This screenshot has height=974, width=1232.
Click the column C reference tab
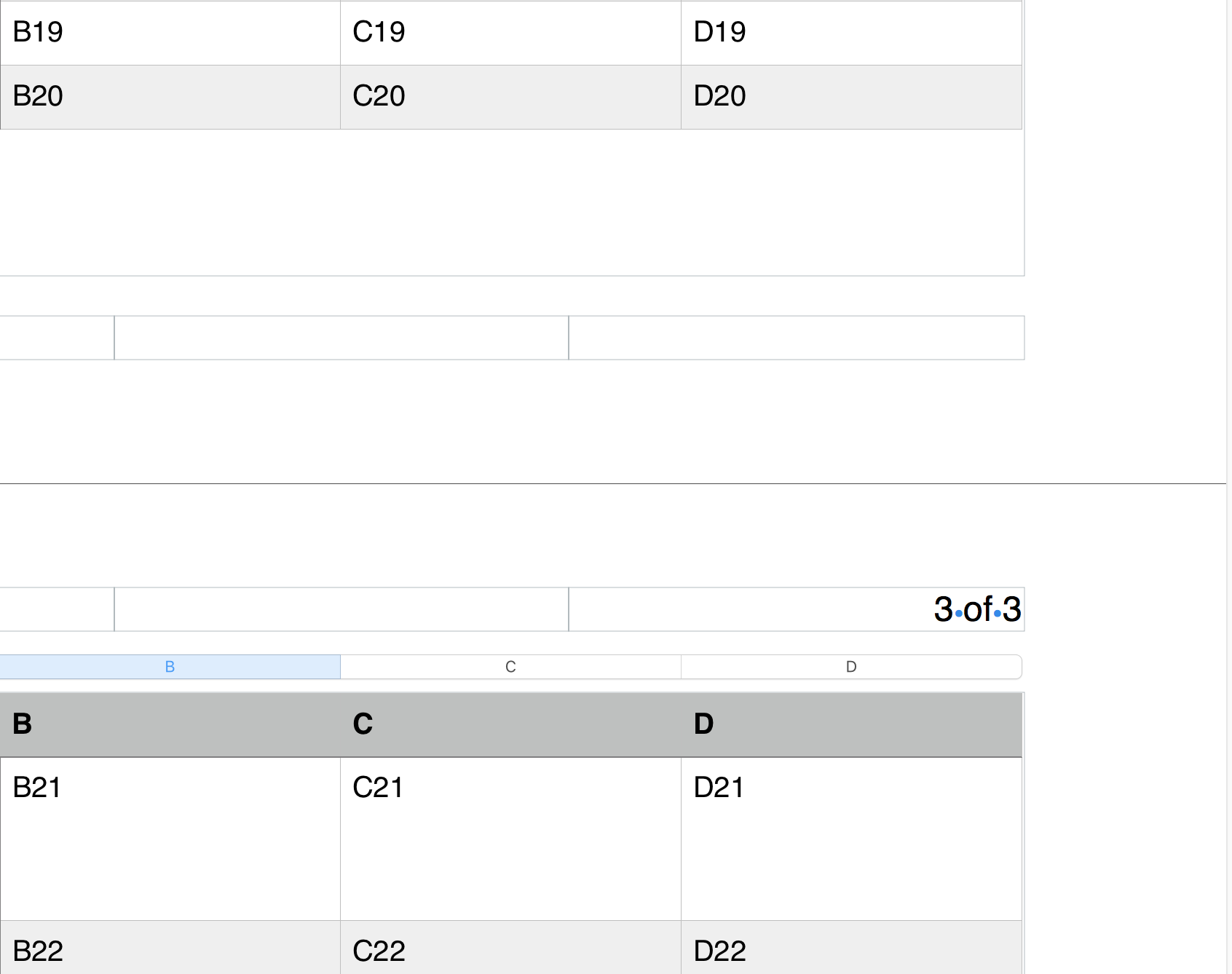(510, 666)
